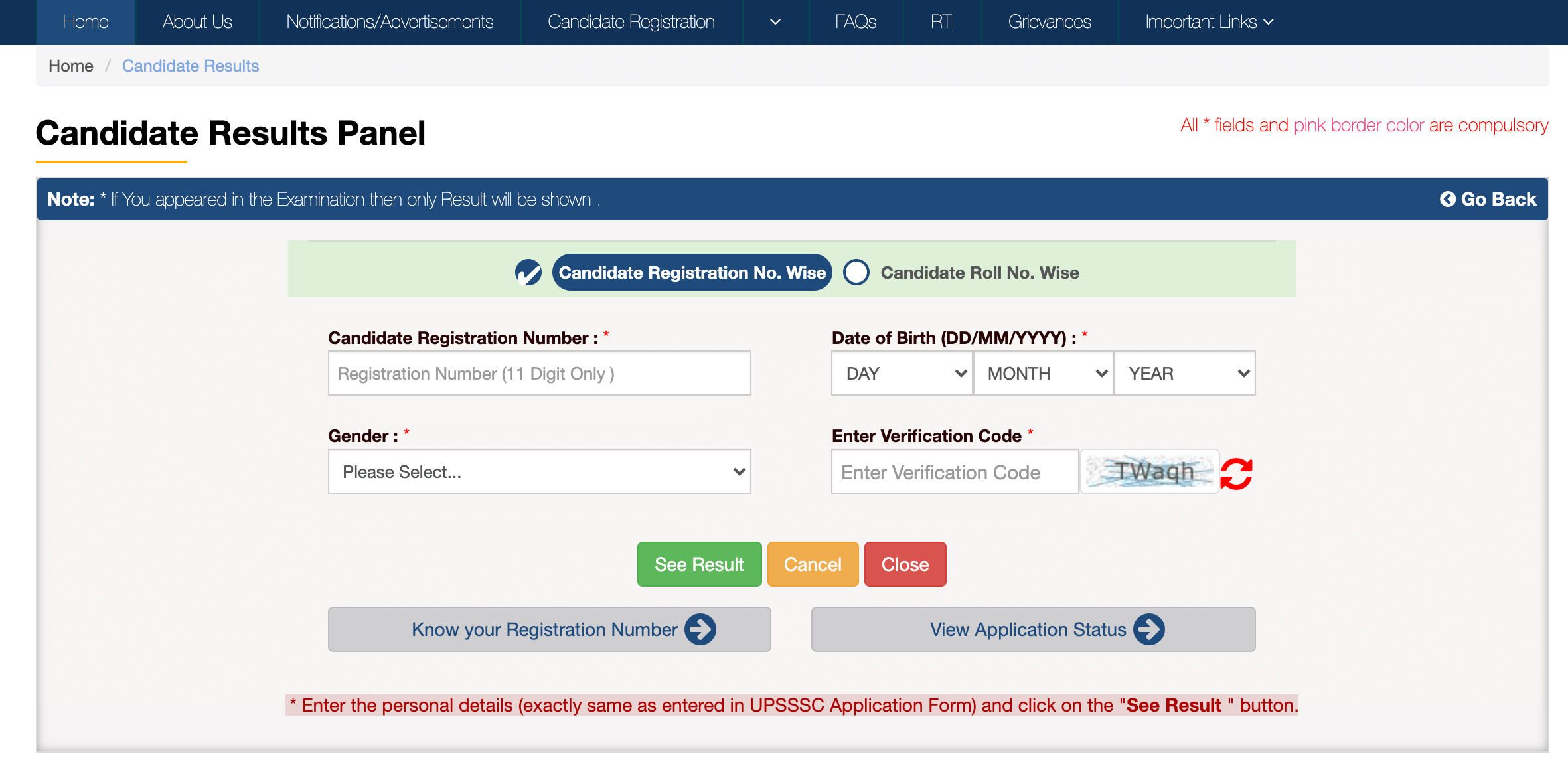Click the TWaqh captcha image
1568x770 pixels.
click(1150, 471)
